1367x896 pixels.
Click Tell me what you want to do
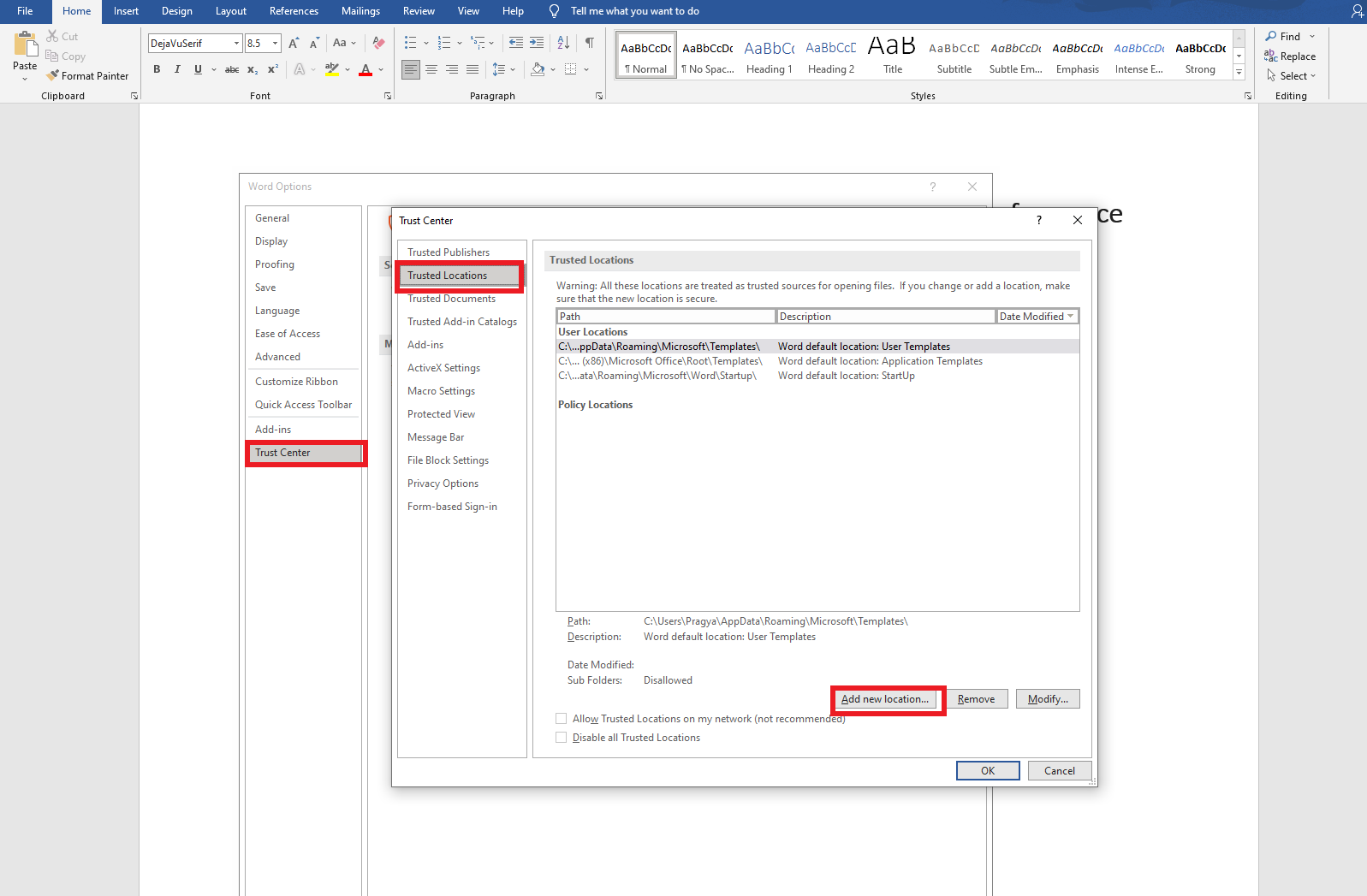pyautogui.click(x=634, y=11)
